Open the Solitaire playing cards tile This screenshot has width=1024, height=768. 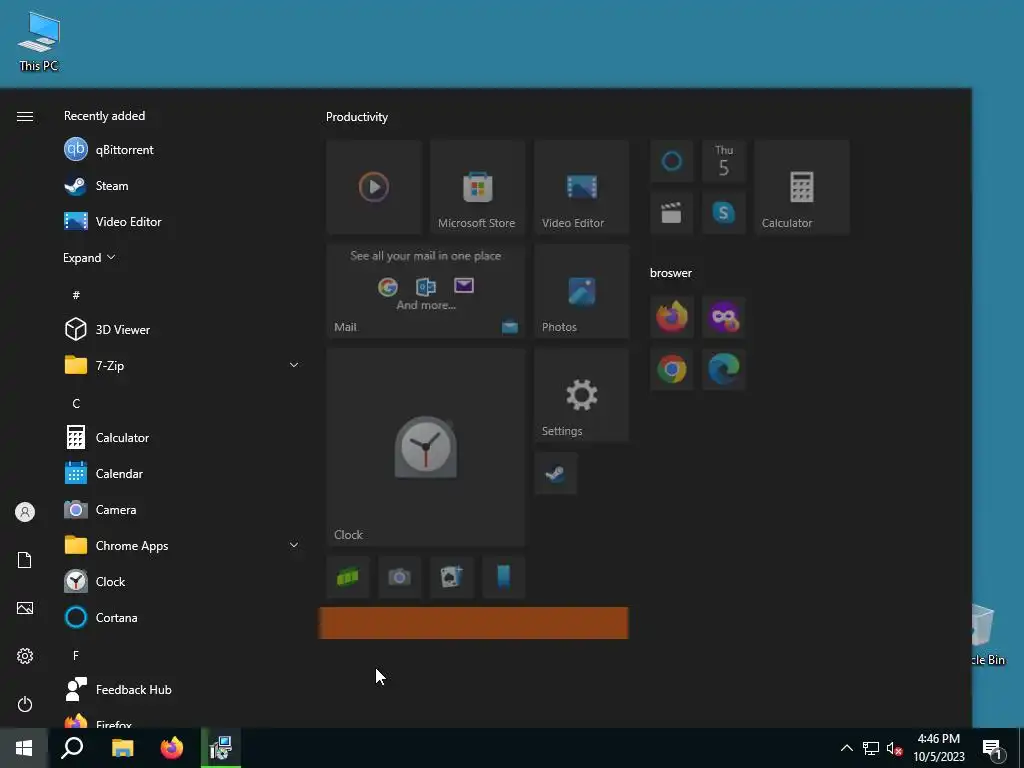point(452,577)
